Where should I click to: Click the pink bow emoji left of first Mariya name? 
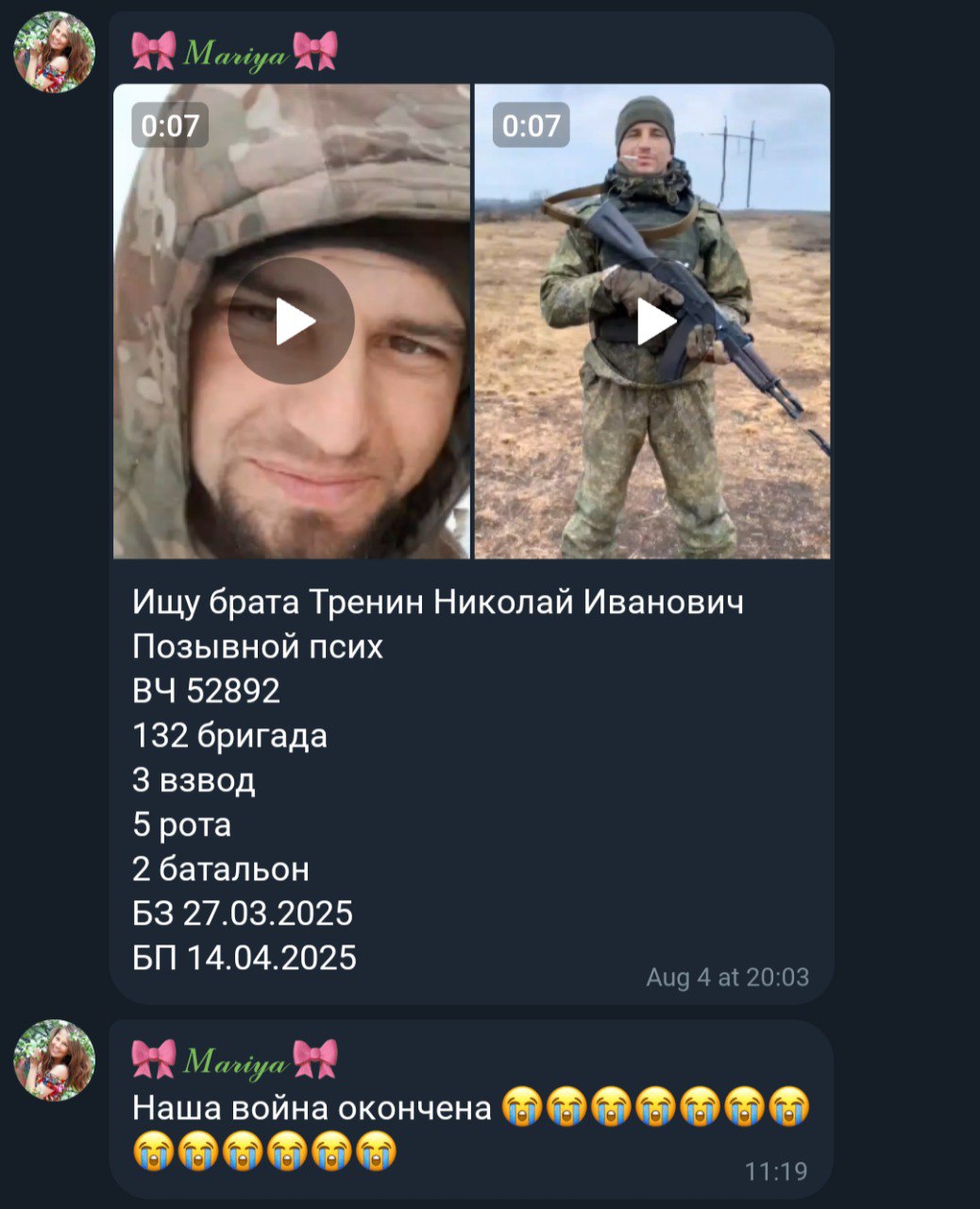(x=154, y=51)
